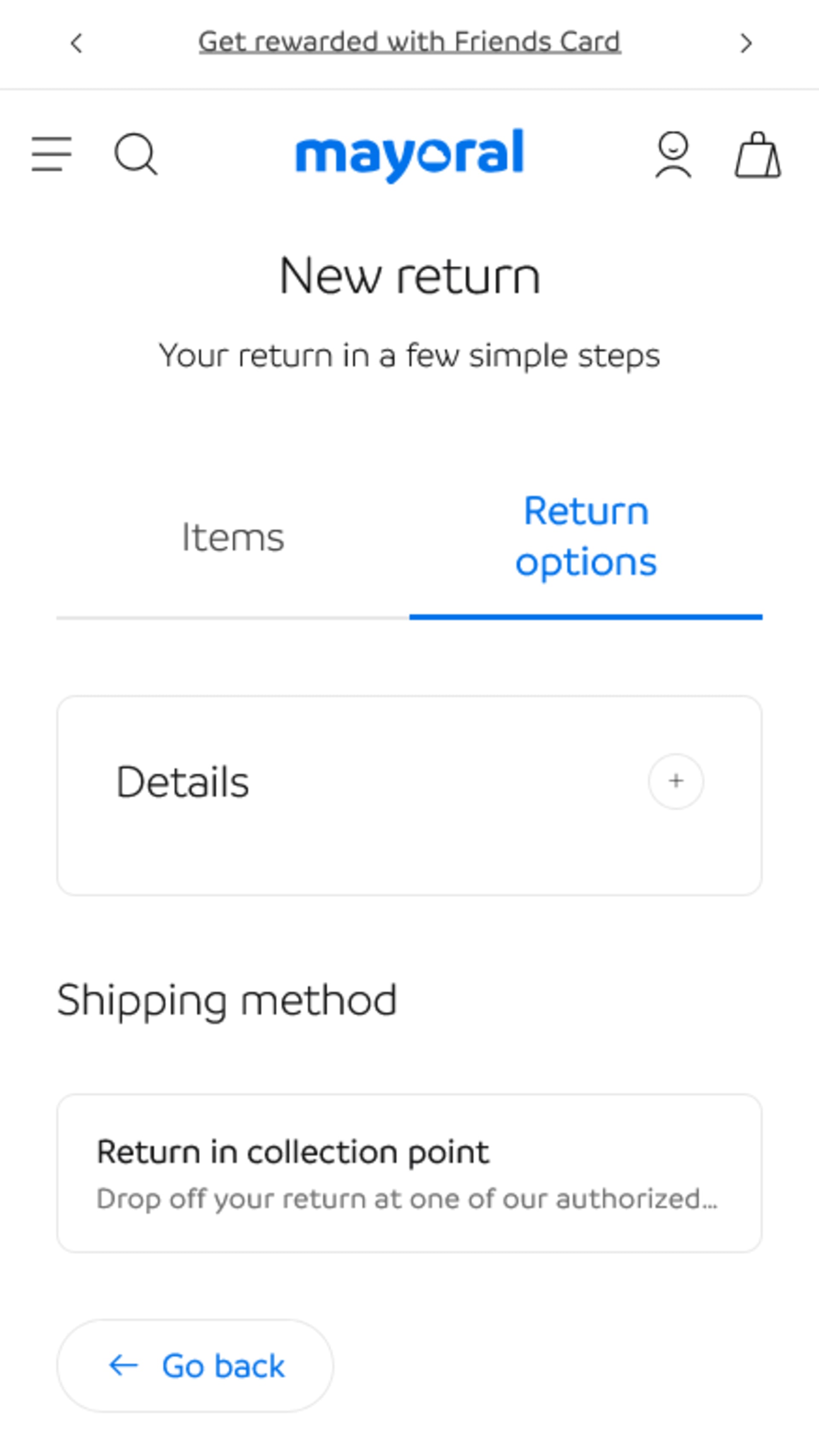Click the left arrow in Go back
The height and width of the screenshot is (1456, 819).
(x=123, y=1366)
